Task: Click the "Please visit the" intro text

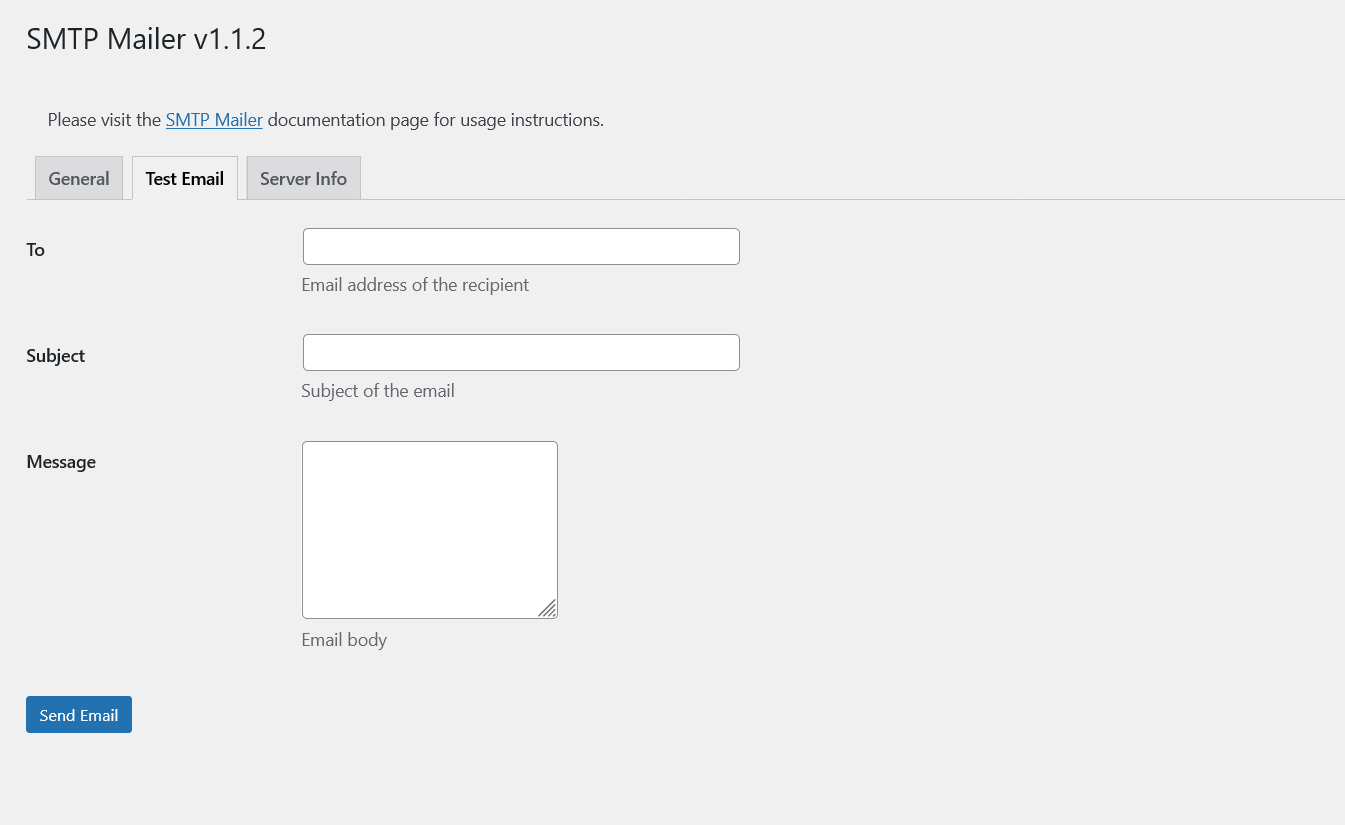Action: point(104,120)
